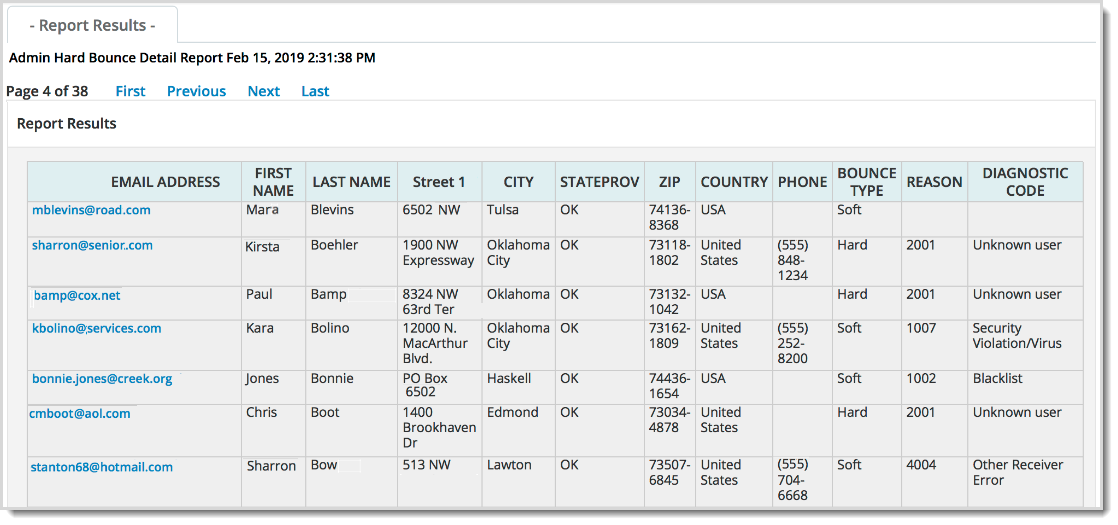
Task: Switch to the Report Results tab
Action: [x=92, y=25]
